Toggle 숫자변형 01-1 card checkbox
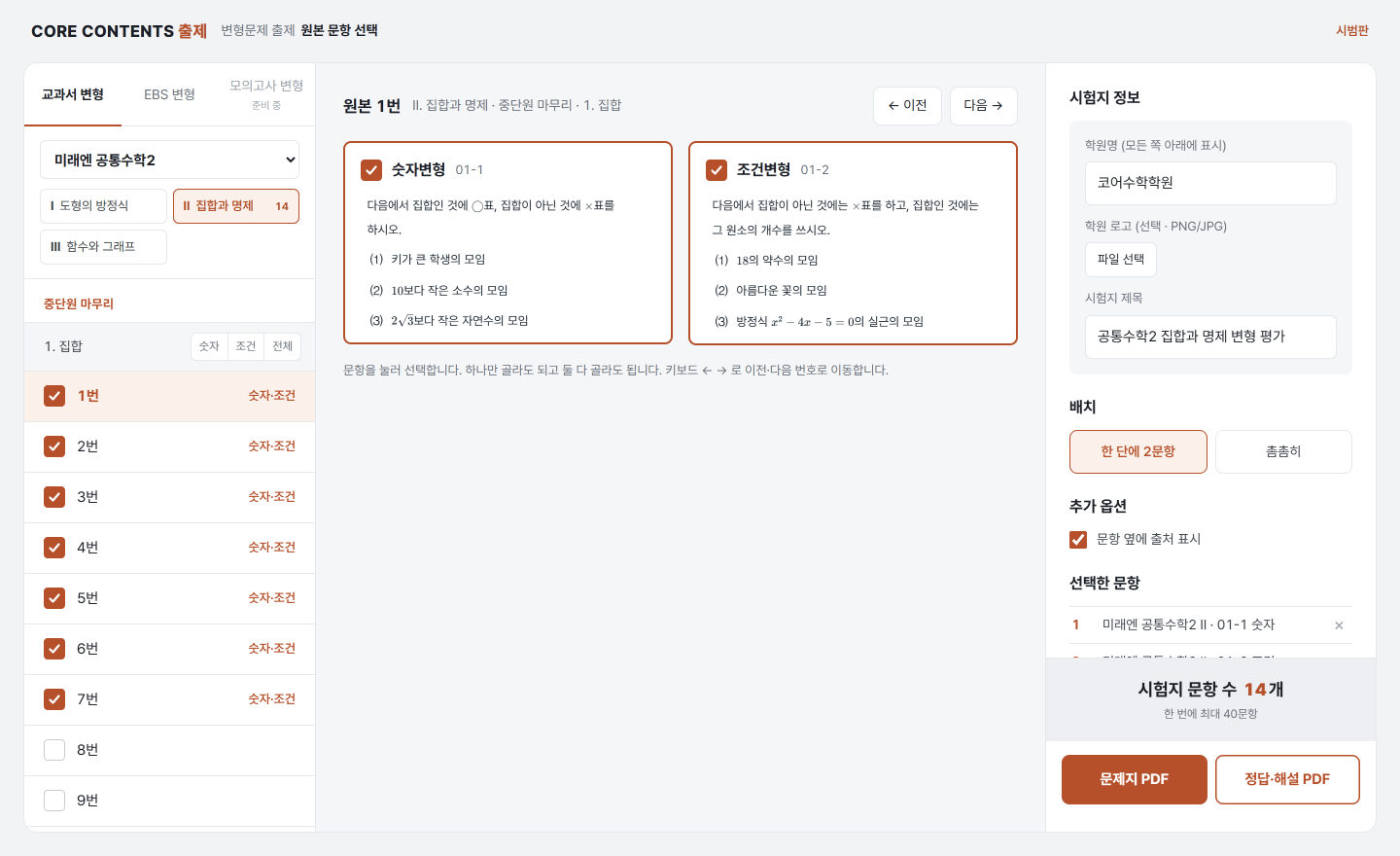 coord(371,170)
